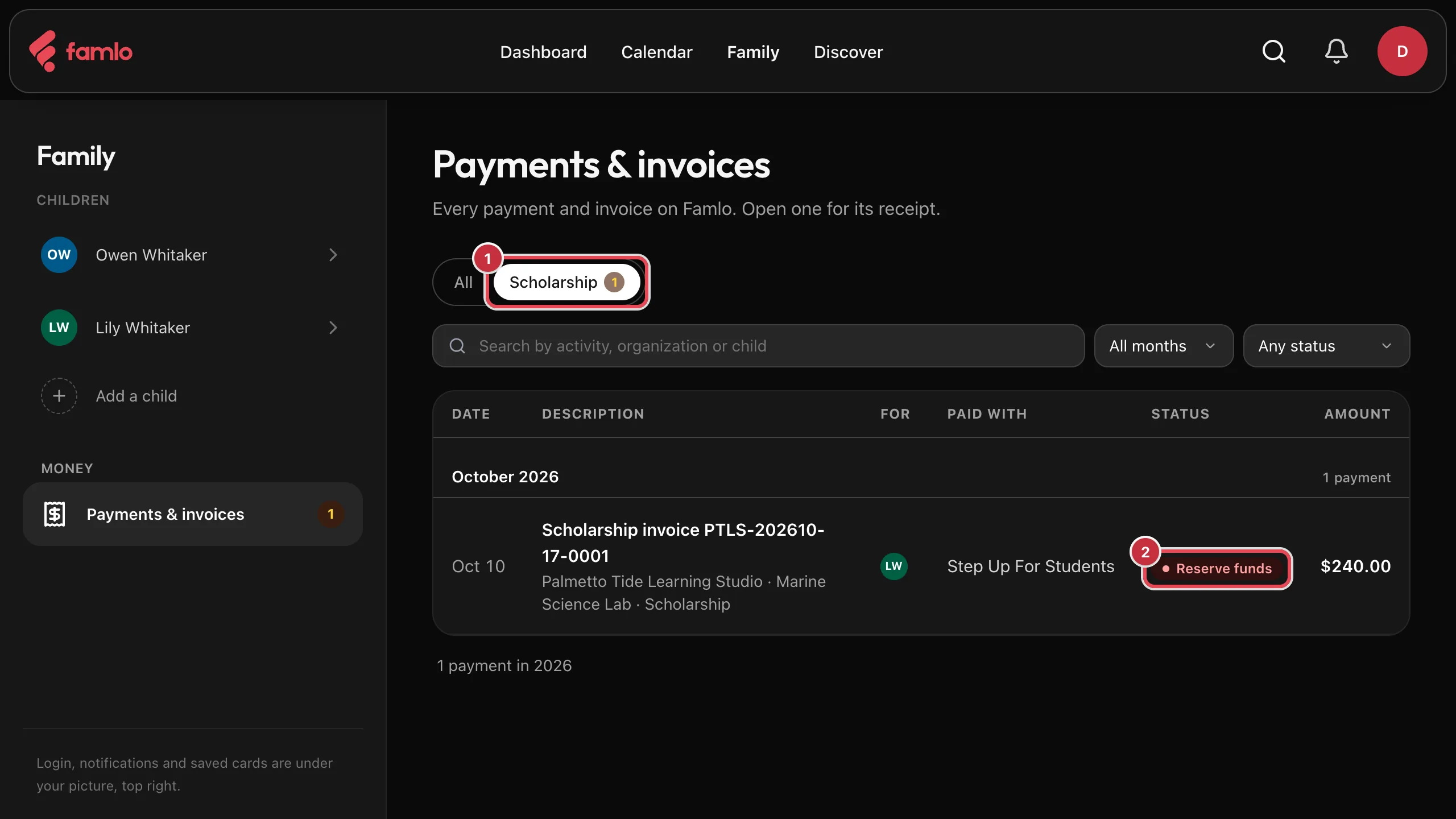Click the '1 payment in 2026' summary
Screen dimensions: 1456x819
(x=504, y=665)
